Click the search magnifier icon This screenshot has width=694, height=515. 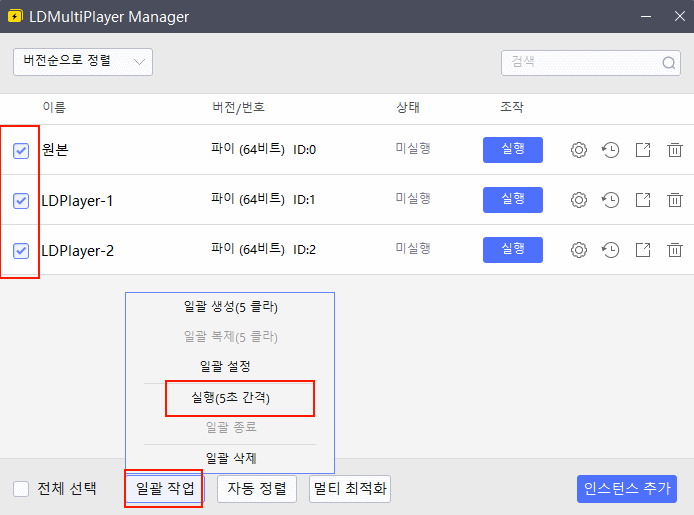(669, 62)
